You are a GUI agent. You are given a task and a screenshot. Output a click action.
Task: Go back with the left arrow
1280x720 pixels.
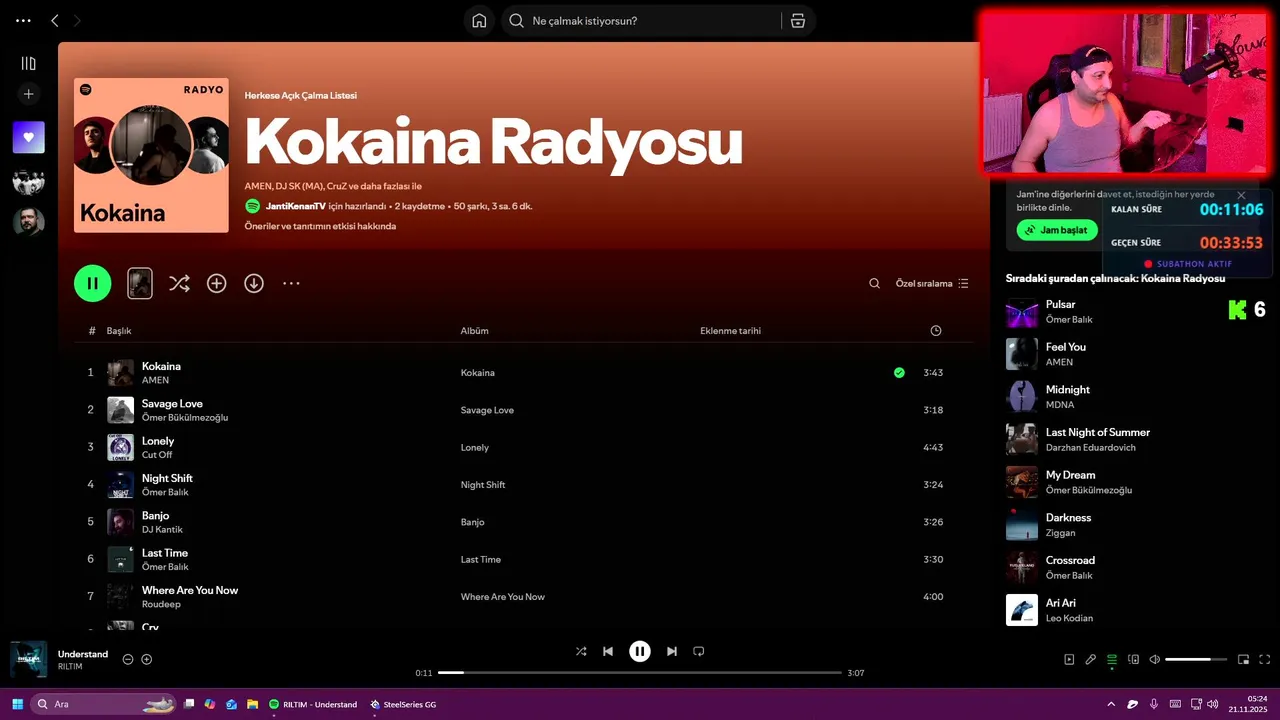[x=54, y=20]
